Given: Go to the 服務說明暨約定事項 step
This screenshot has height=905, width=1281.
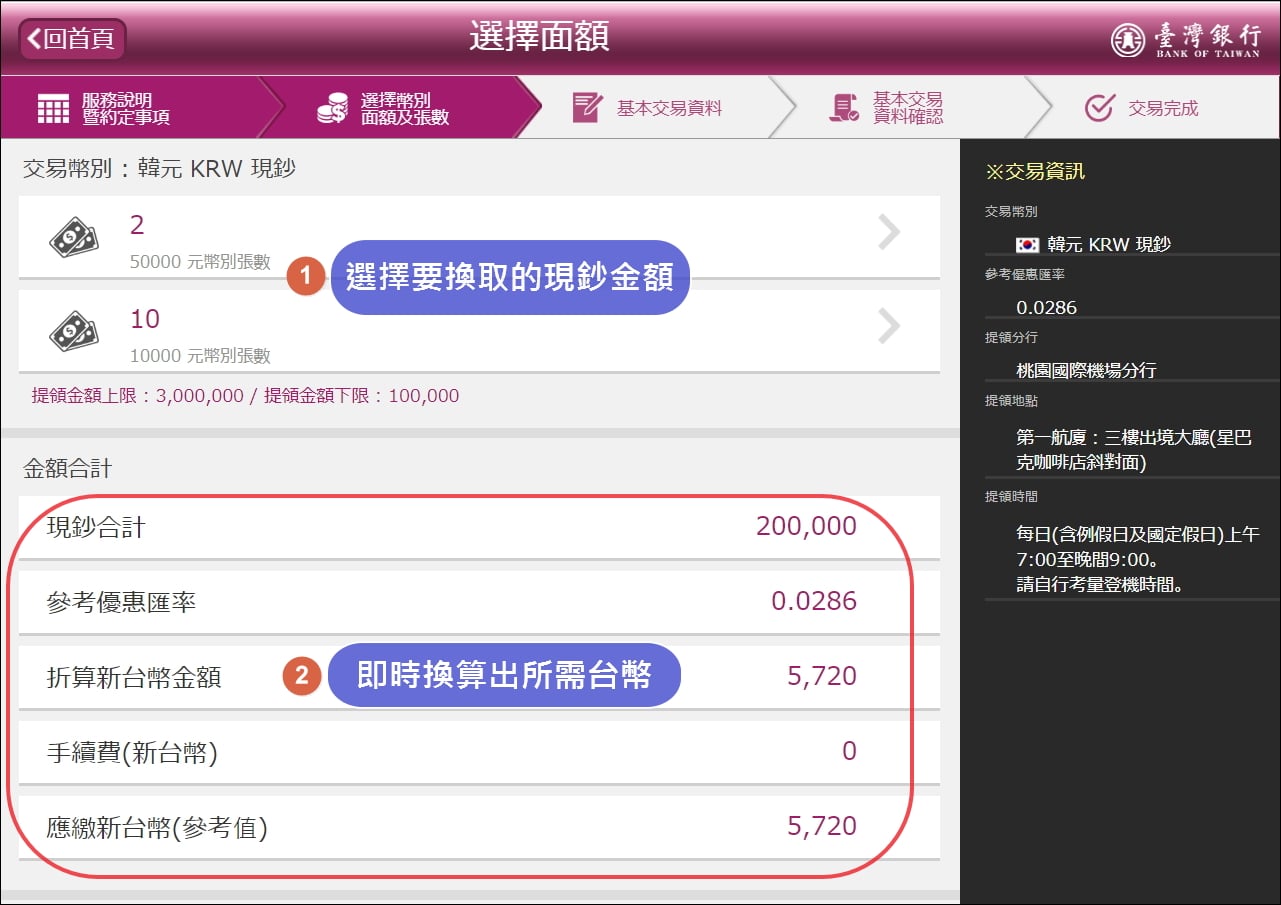Looking at the screenshot, I should coord(130,108).
